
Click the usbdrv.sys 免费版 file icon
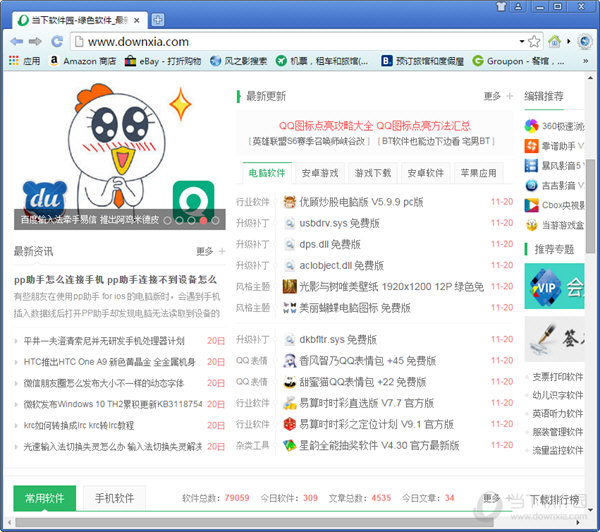click(x=290, y=223)
